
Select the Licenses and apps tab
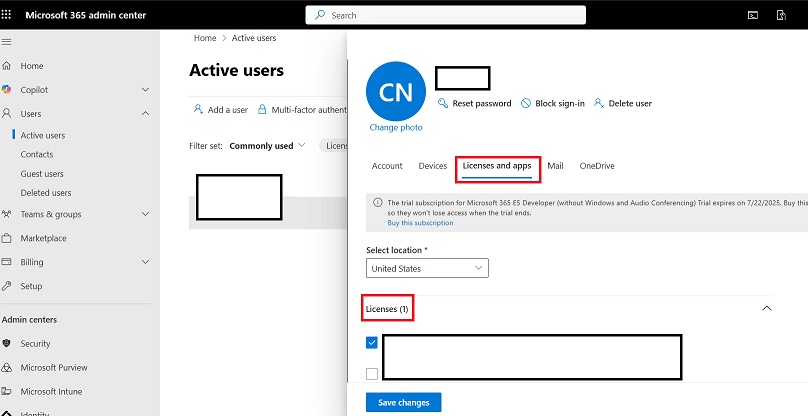click(x=497, y=166)
